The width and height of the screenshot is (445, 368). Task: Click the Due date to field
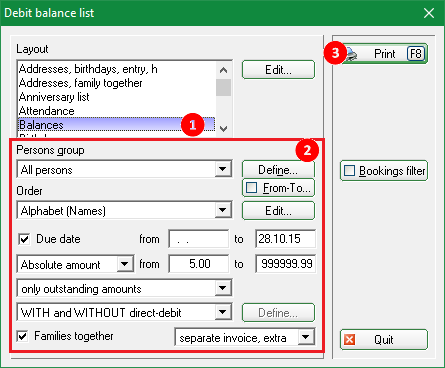(285, 239)
